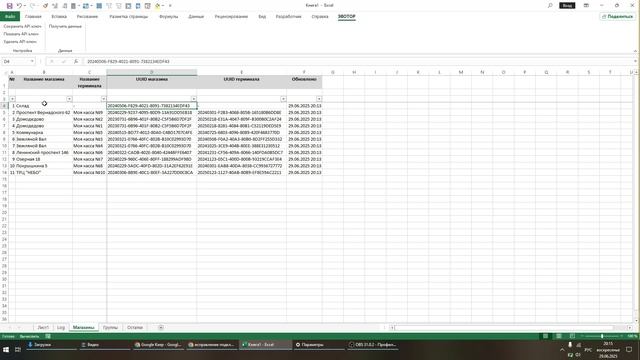This screenshot has height=360, width=640.
Task: Click the Select All corner triangle
Action: (x=5, y=72)
